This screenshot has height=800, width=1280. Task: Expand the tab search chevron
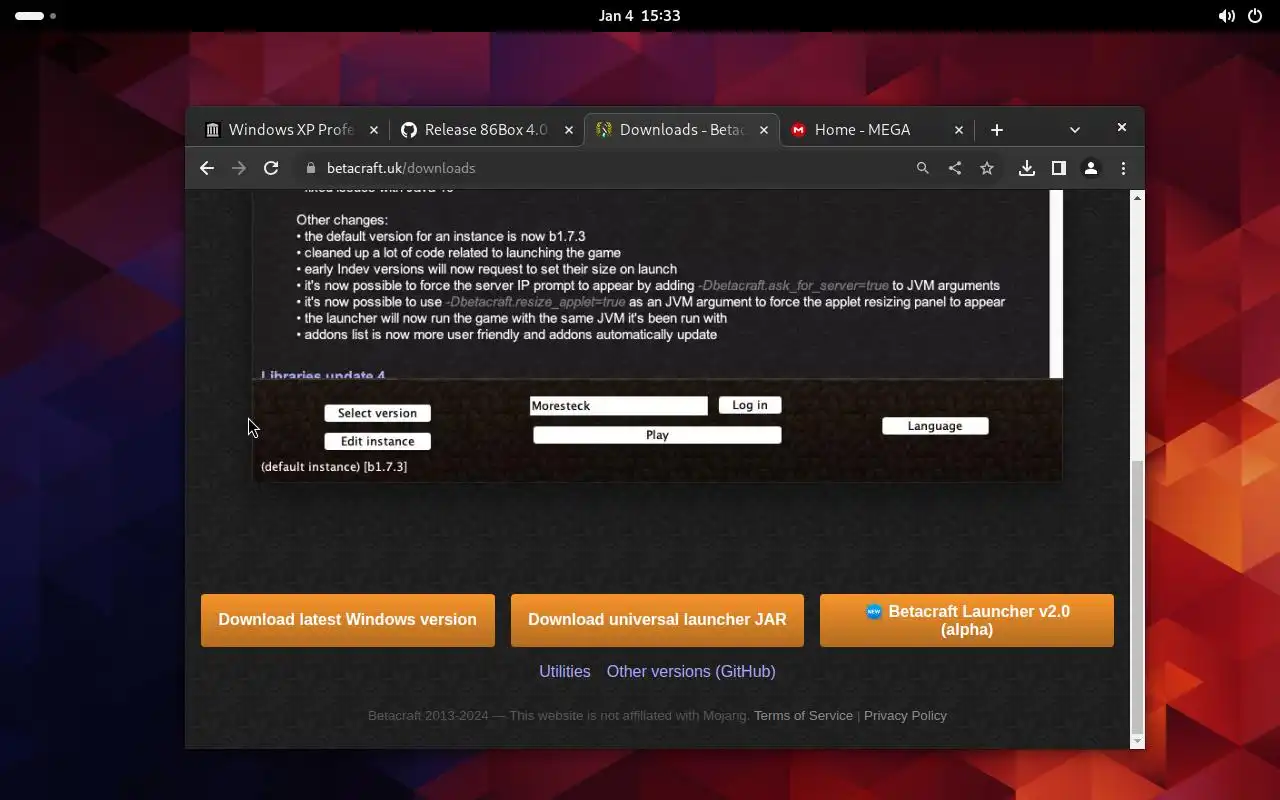(1075, 130)
